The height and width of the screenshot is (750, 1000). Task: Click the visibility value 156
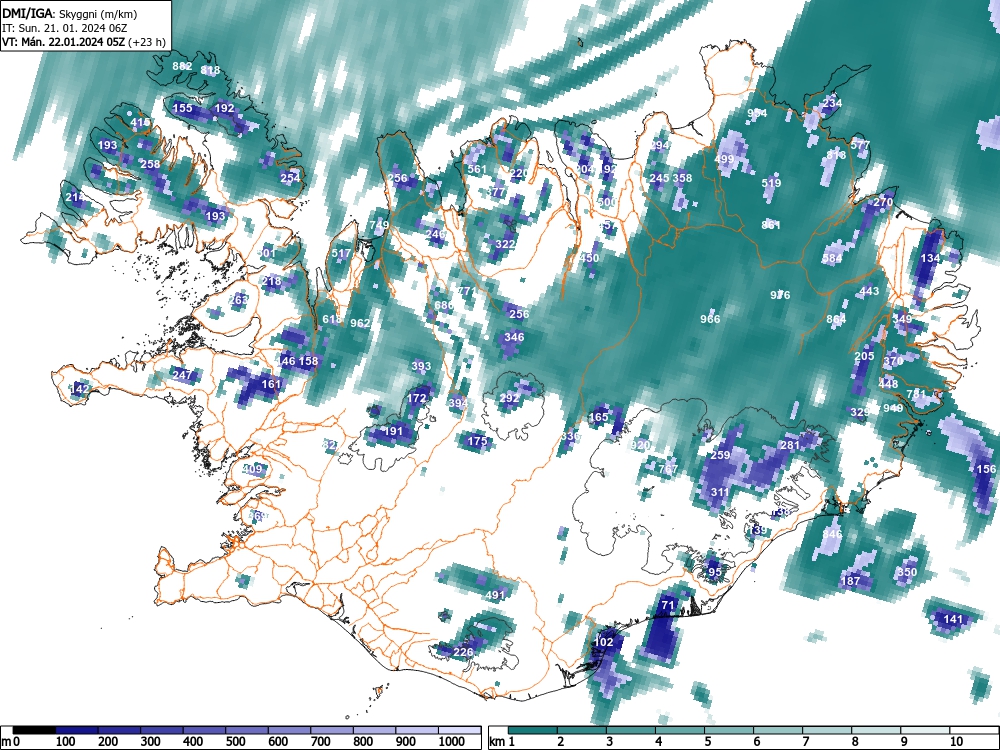(986, 469)
